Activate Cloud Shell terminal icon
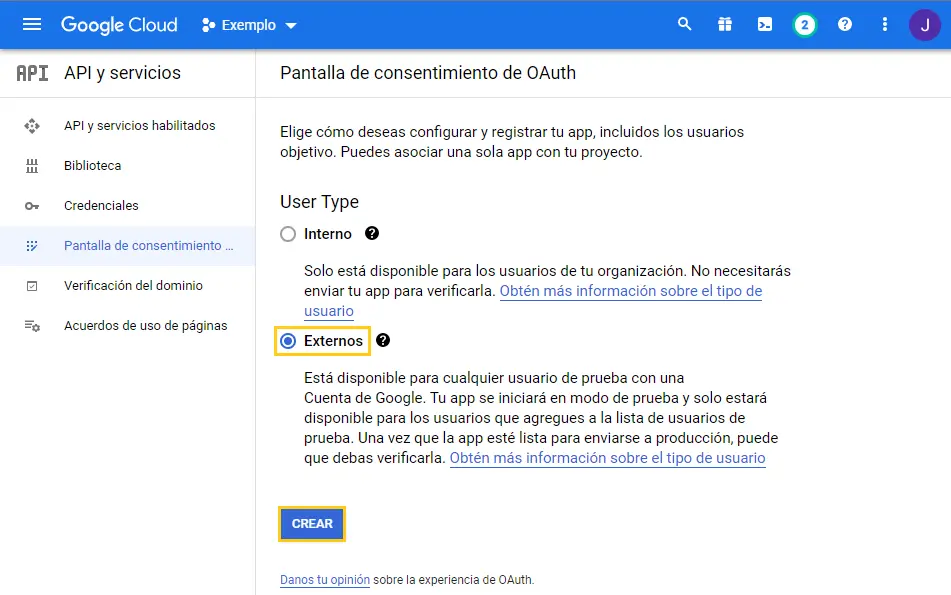951x595 pixels. click(765, 24)
